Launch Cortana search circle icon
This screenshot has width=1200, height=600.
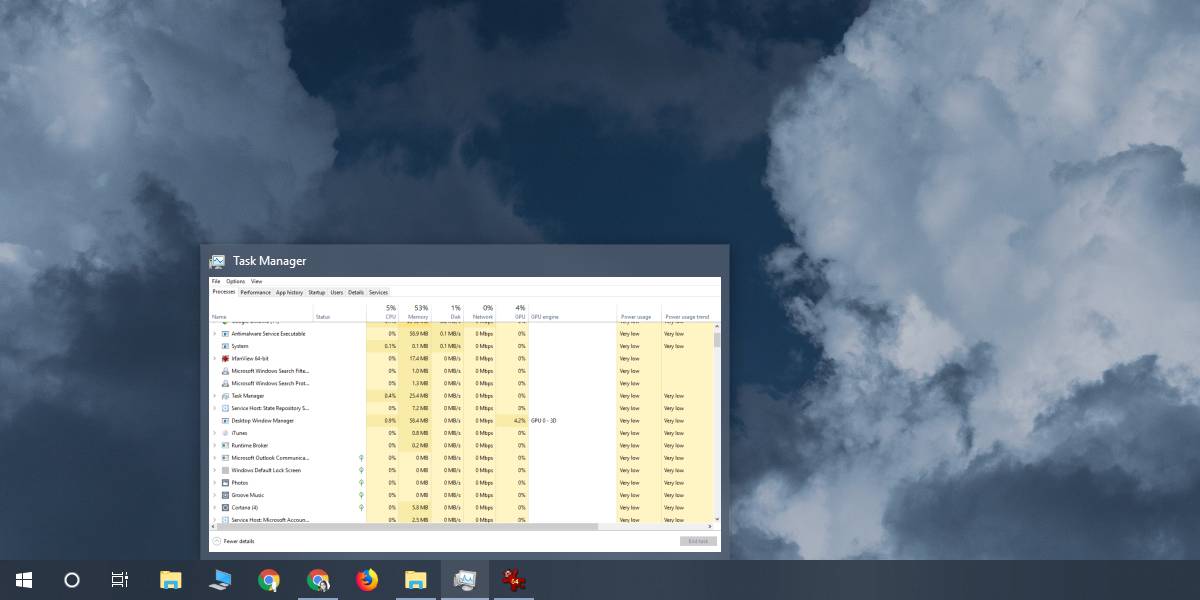(72, 580)
